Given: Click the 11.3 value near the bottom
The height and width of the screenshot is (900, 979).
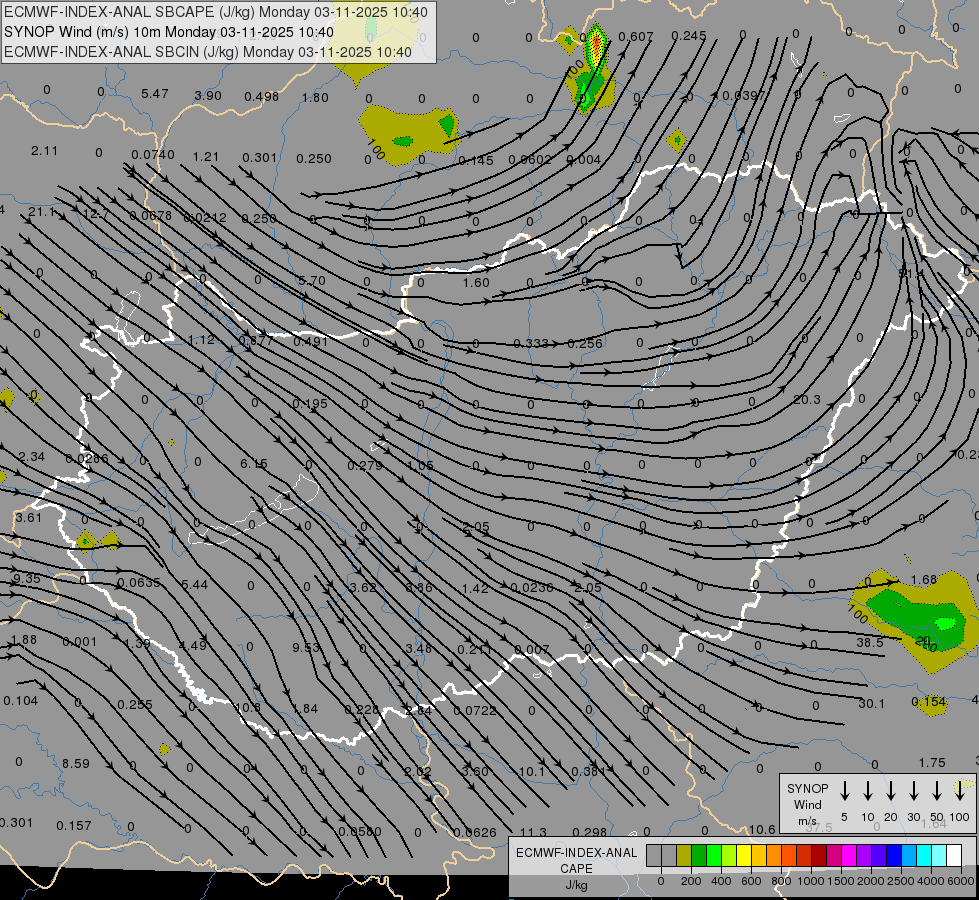Looking at the screenshot, I should 533,832.
